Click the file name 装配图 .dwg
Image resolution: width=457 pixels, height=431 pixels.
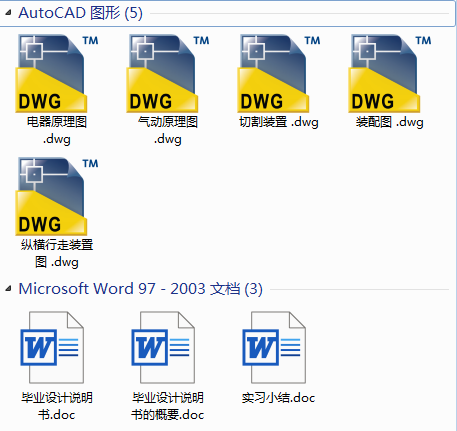pyautogui.click(x=390, y=122)
